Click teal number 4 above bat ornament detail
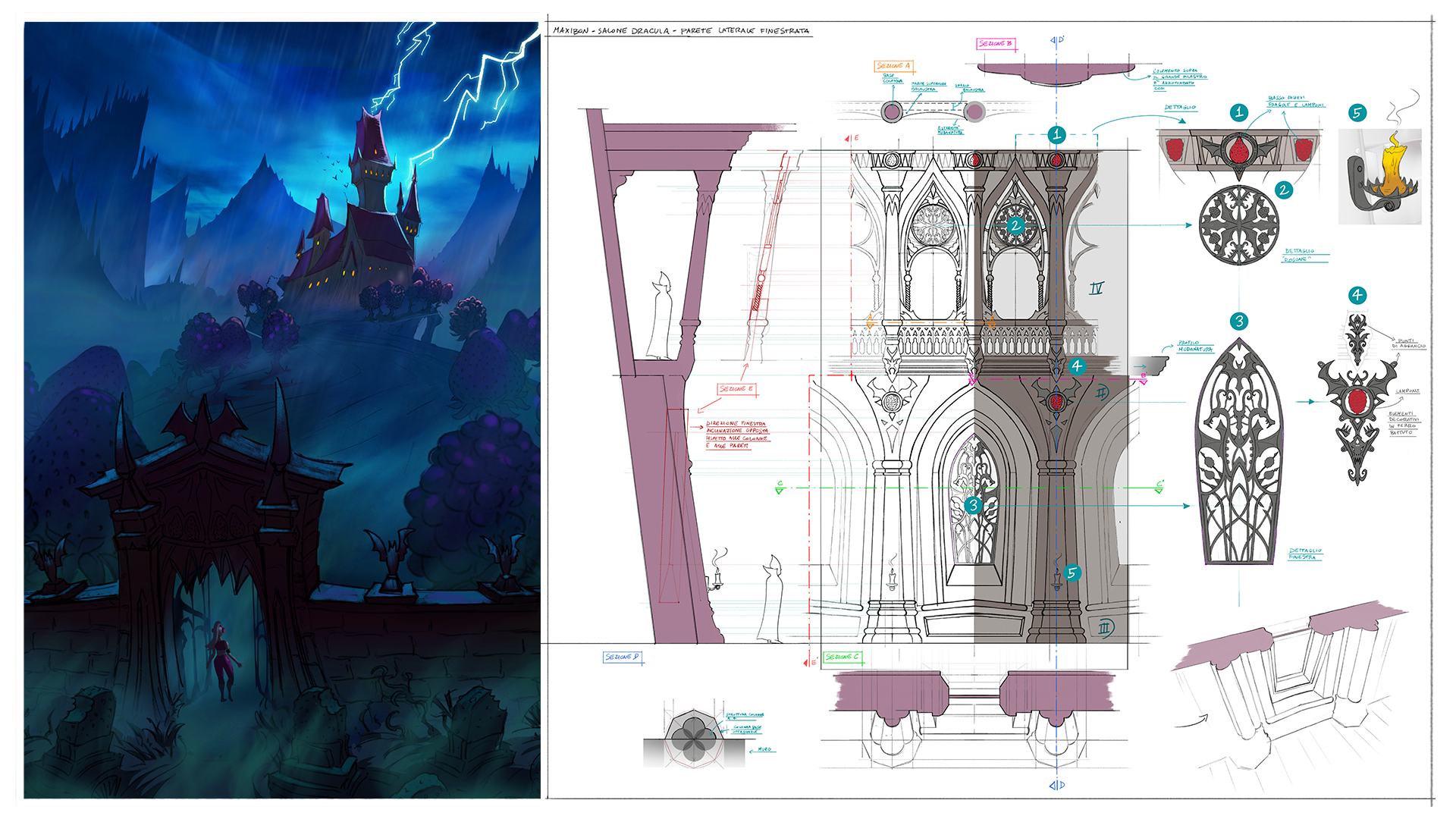Viewport: 1456px width, 819px height. point(1357,295)
